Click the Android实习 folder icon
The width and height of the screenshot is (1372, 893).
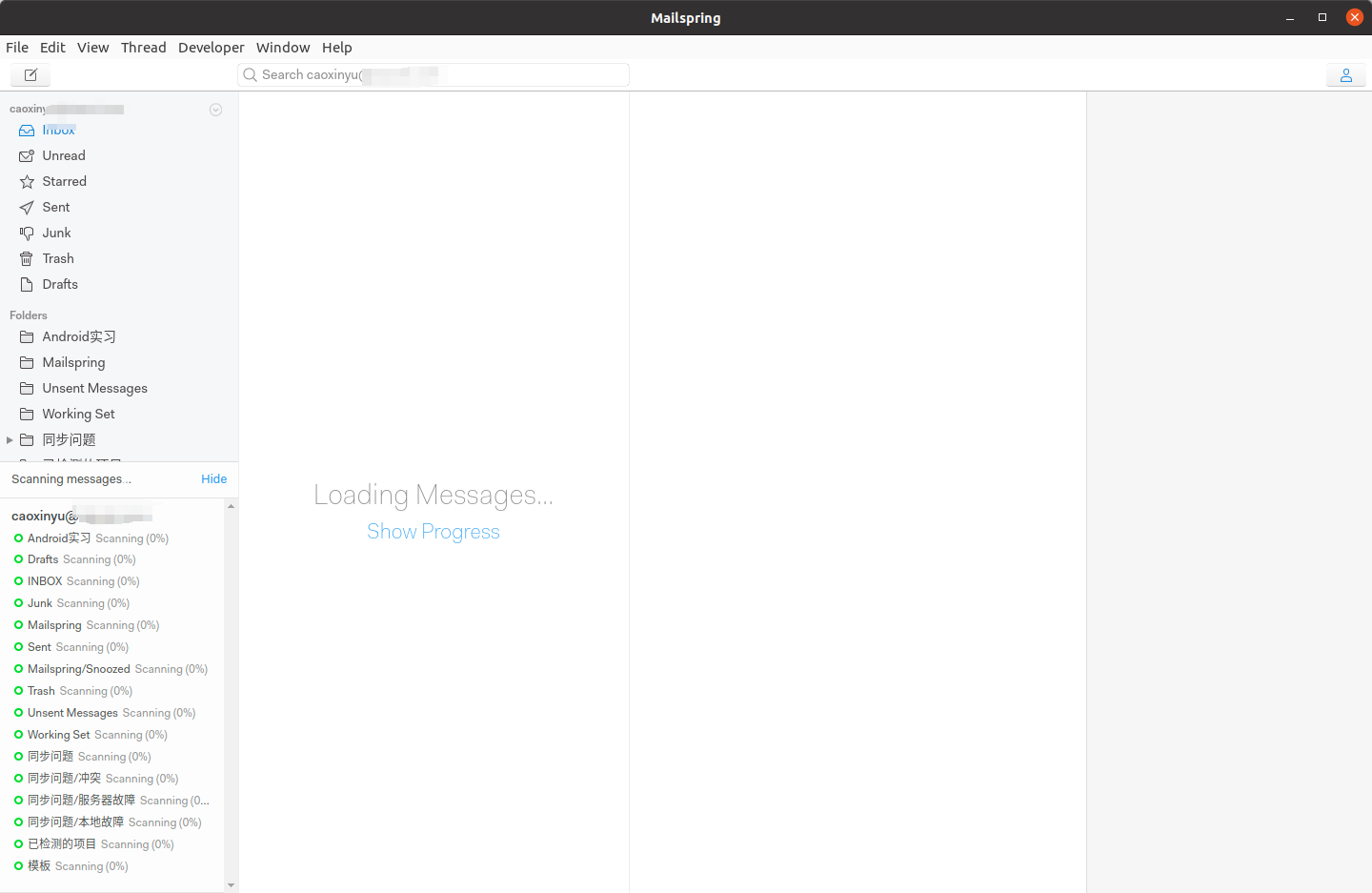coord(27,336)
